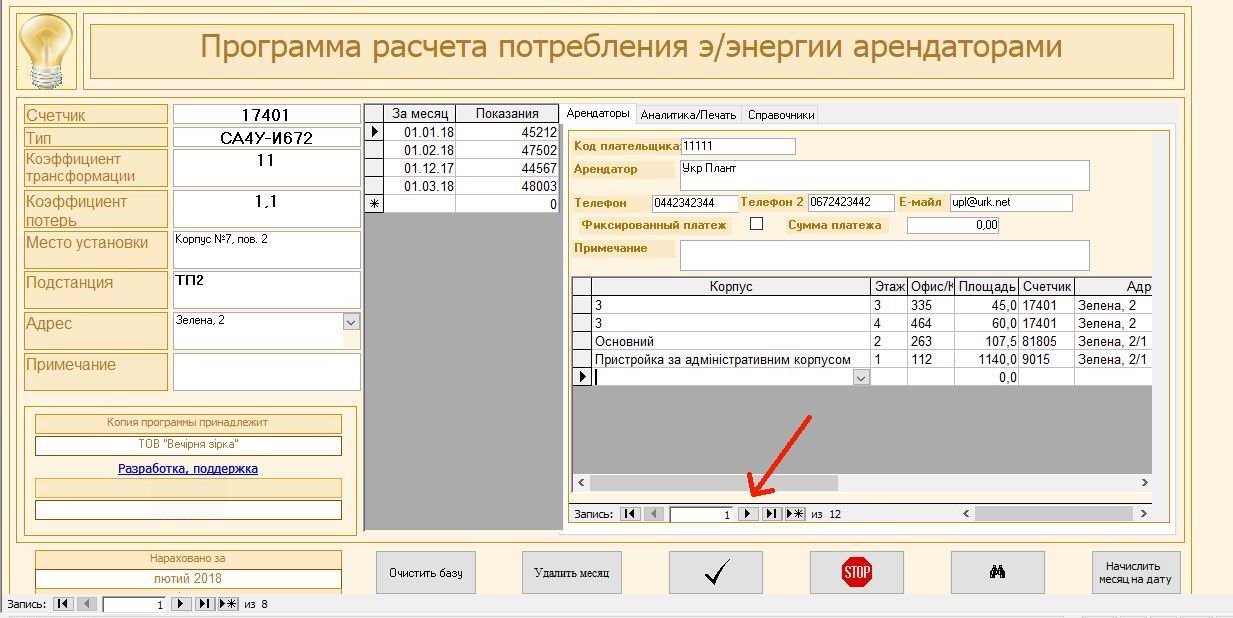Click the area cell 1140,0
This screenshot has height=618, width=1233.
click(x=987, y=359)
